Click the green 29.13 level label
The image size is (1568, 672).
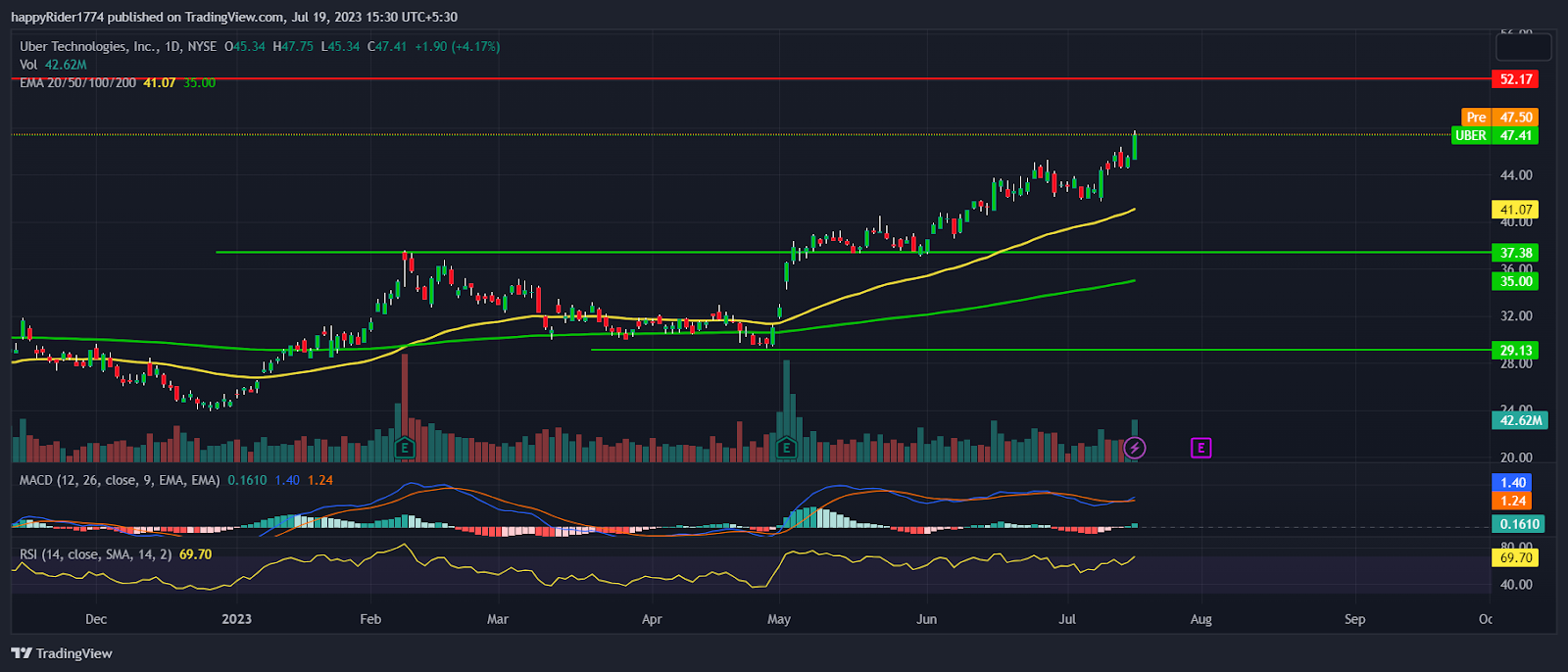pos(1515,350)
